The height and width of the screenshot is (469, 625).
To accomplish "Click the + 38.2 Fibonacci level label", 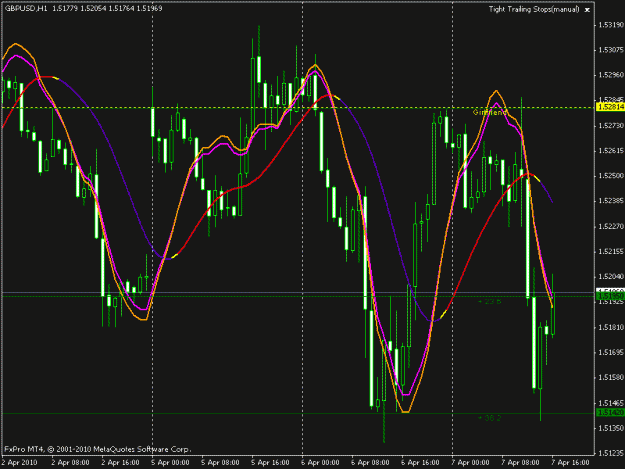I will coord(489,418).
